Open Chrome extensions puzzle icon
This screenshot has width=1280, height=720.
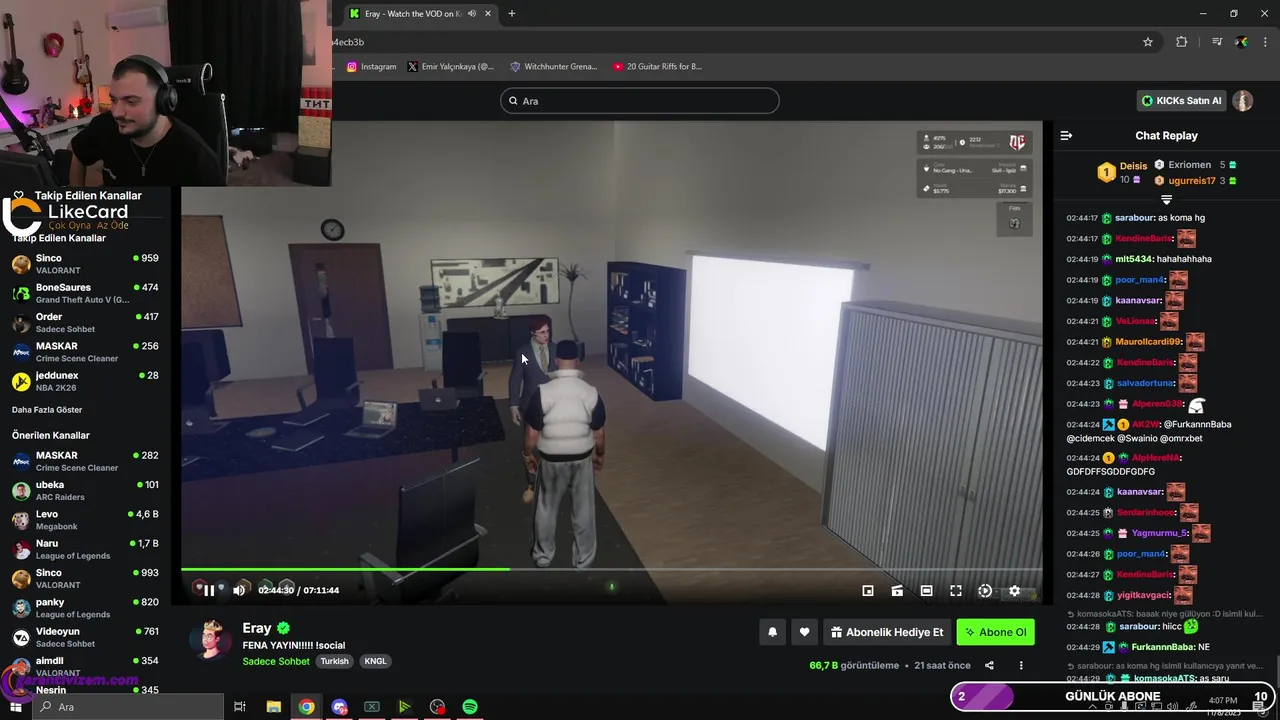1182,42
